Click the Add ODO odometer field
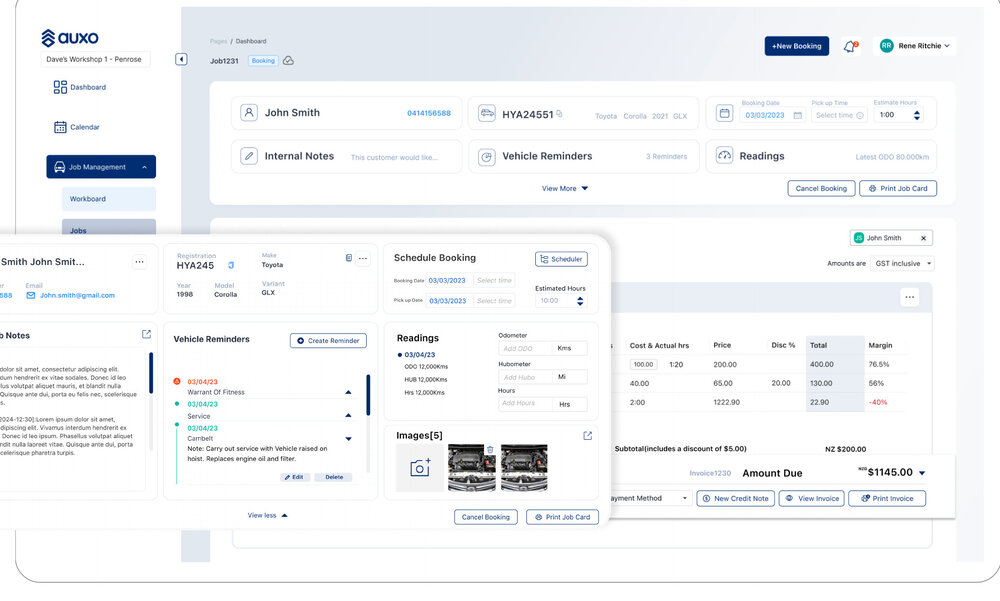This screenshot has height=601, width=1000. [x=526, y=348]
